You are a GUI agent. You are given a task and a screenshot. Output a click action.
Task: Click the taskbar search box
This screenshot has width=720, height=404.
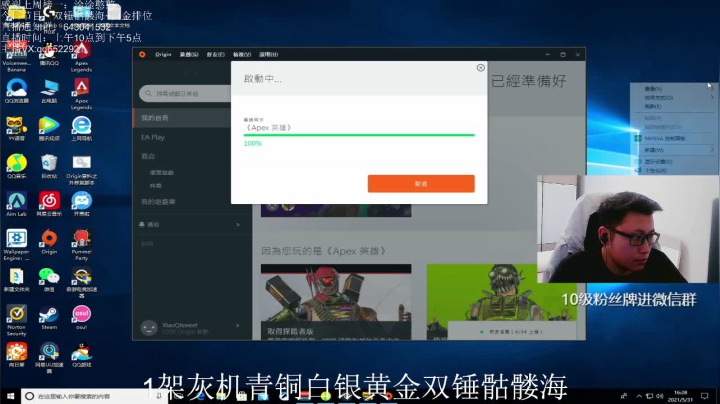[x=94, y=396]
